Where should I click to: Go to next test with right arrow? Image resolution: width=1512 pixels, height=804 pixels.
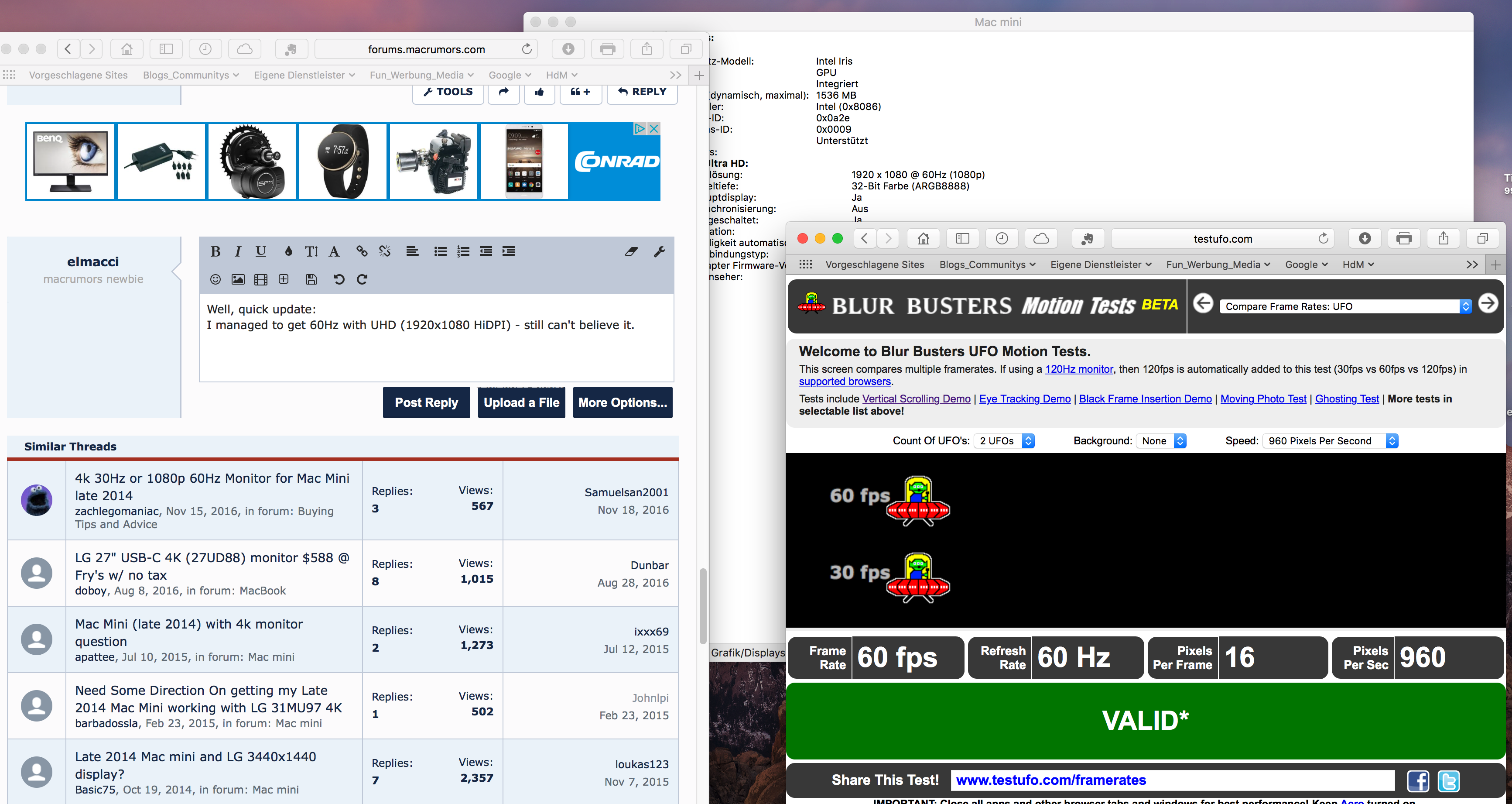(1487, 304)
